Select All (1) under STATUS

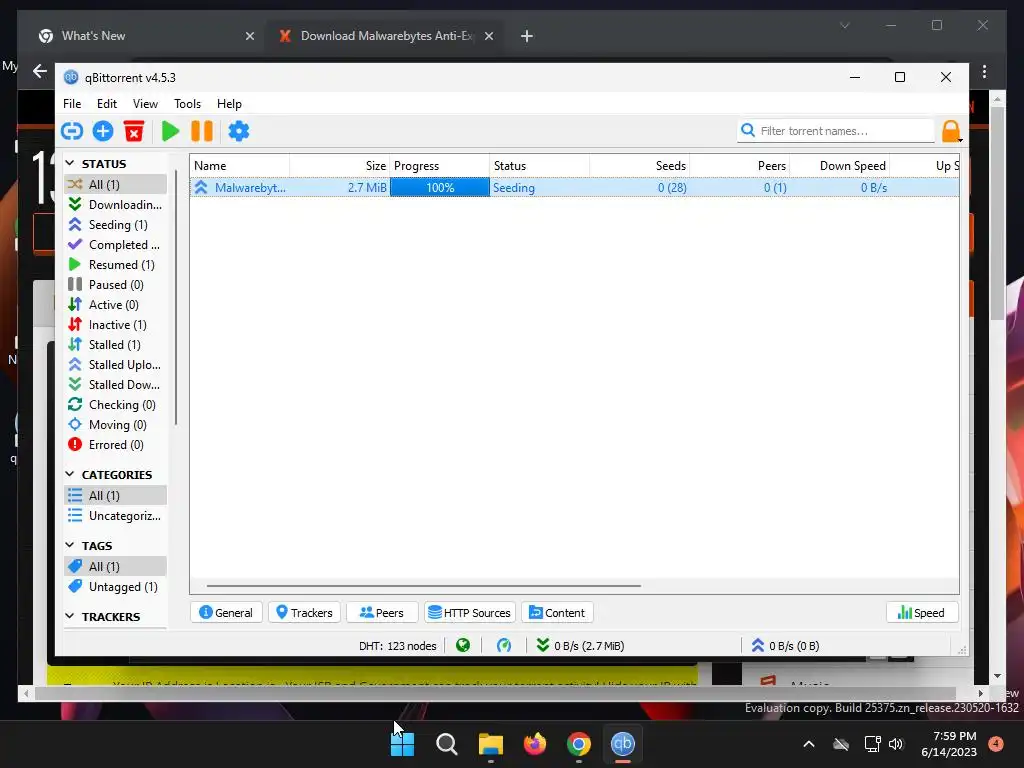[116, 185]
